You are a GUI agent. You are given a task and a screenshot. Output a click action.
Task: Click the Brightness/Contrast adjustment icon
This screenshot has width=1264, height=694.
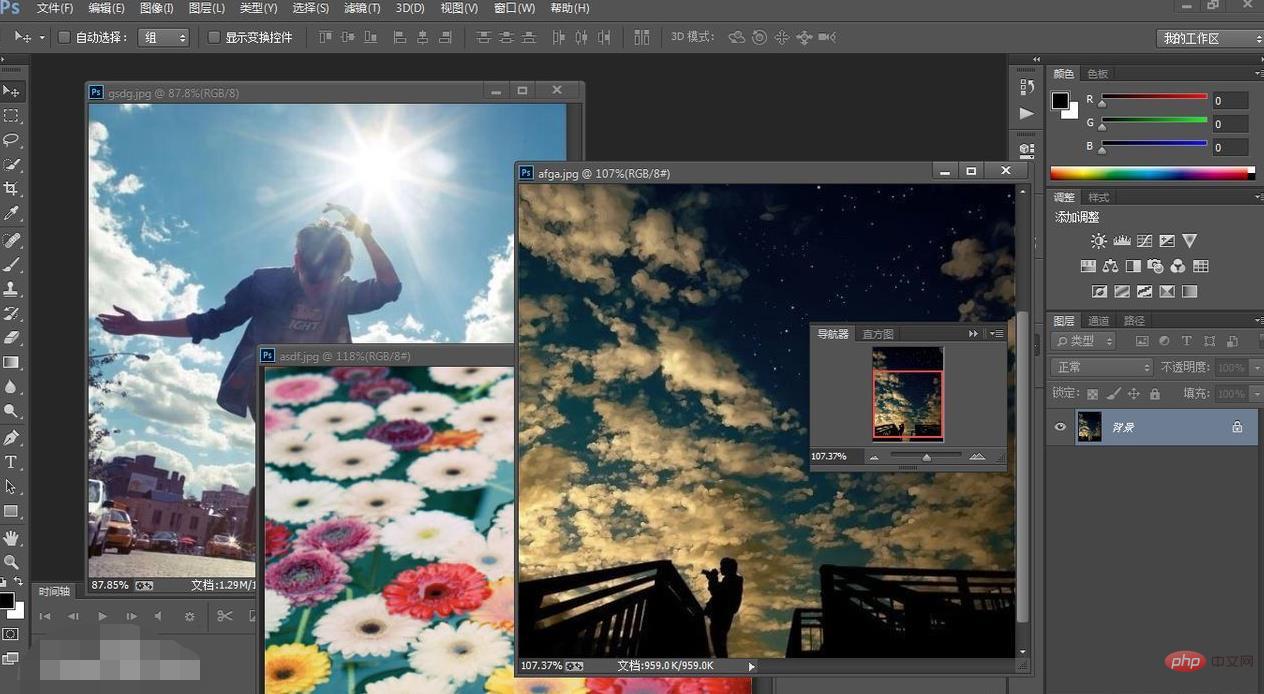(x=1099, y=241)
